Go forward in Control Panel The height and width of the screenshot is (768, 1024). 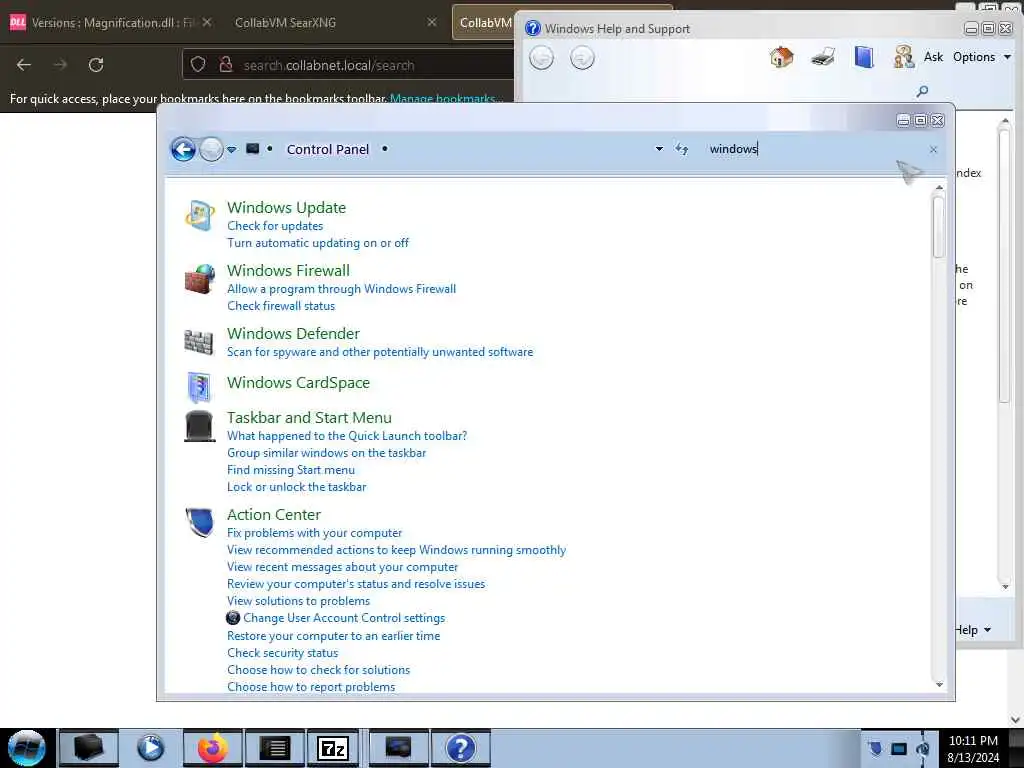[211, 150]
